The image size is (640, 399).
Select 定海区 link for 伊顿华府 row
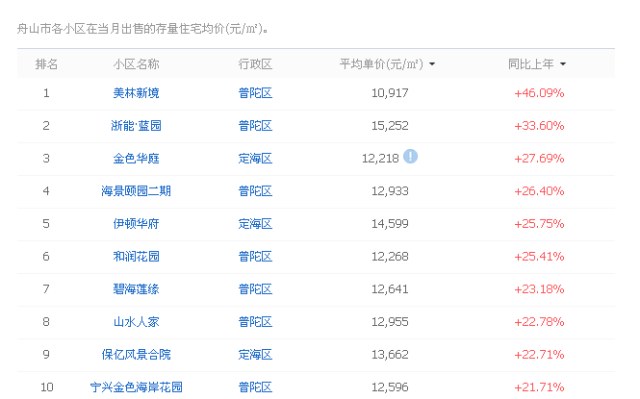tap(255, 224)
